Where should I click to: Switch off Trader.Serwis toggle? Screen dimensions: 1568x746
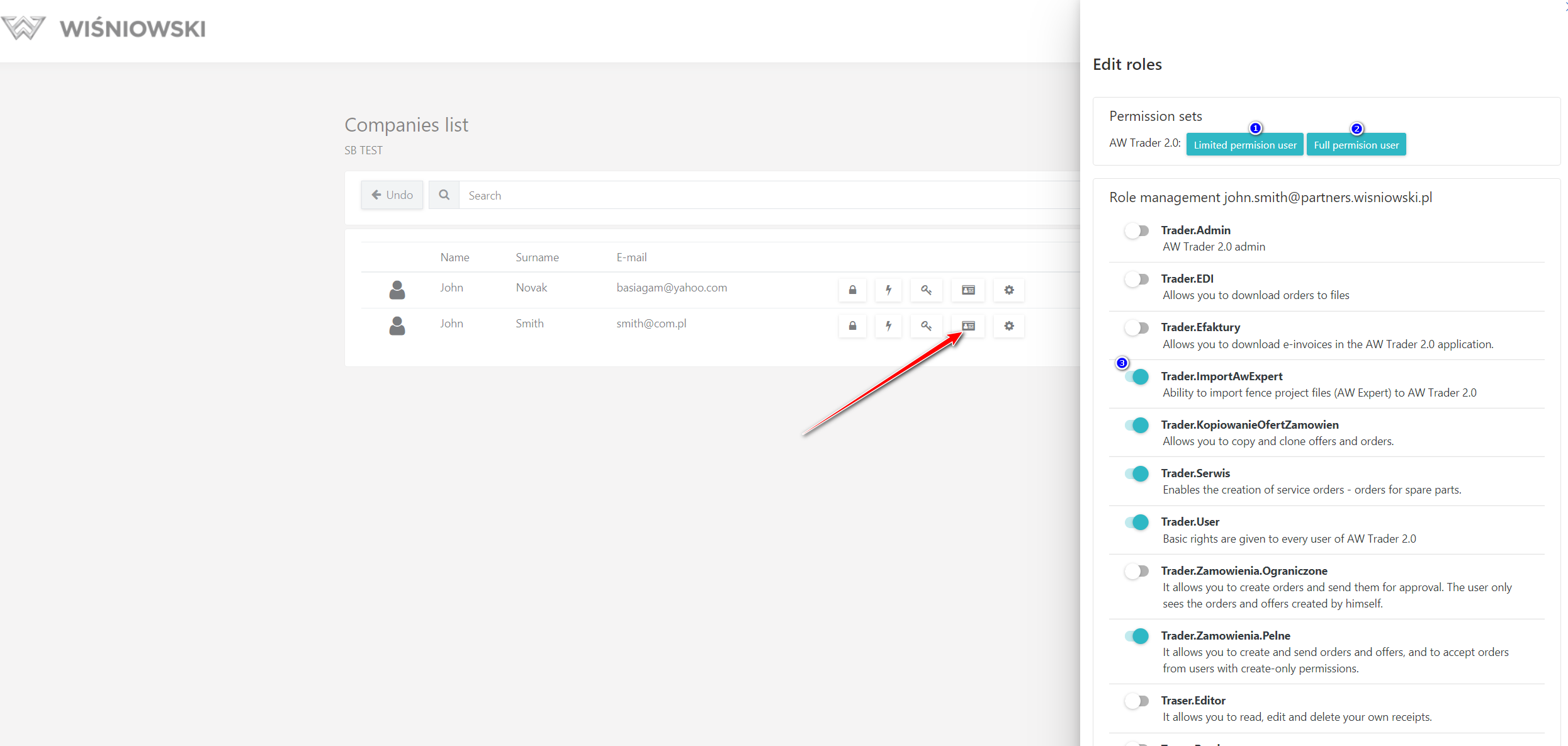click(x=1137, y=474)
